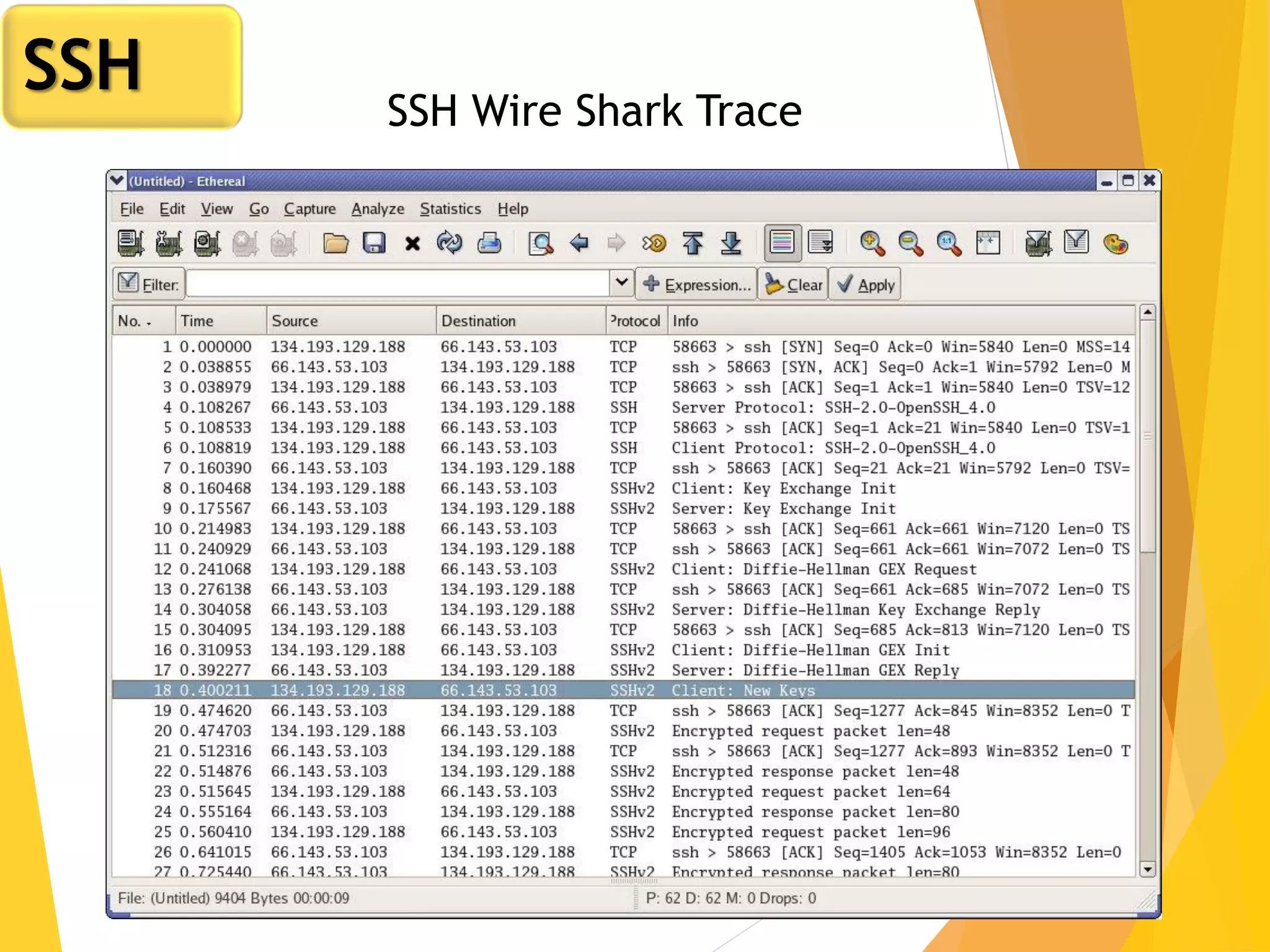The width and height of the screenshot is (1270, 952).
Task: Select packet 20 Encrypted request len=48
Action: tap(623, 731)
